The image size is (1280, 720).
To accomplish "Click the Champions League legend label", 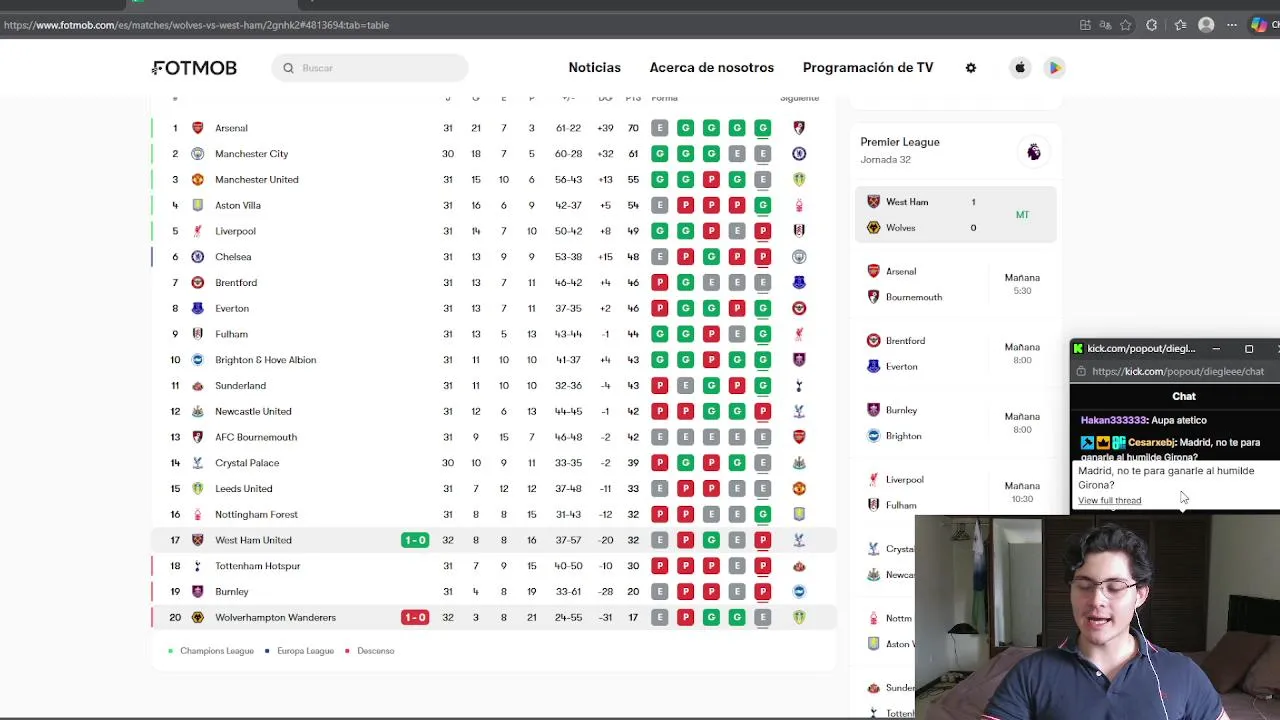I will coord(216,651).
